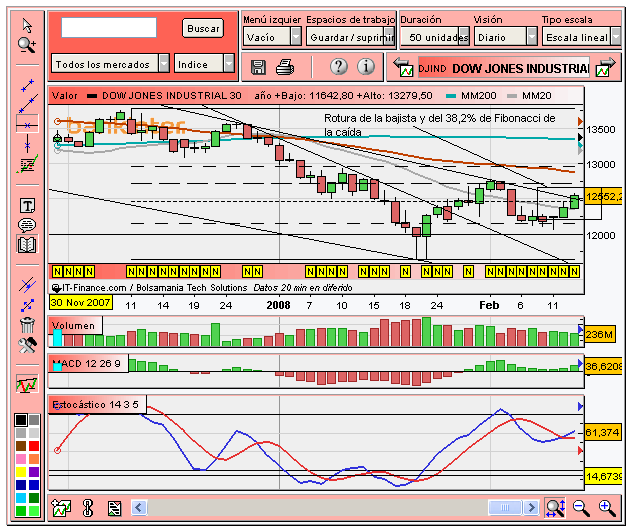
Task: Select the pink color swatch
Action: click(21, 459)
